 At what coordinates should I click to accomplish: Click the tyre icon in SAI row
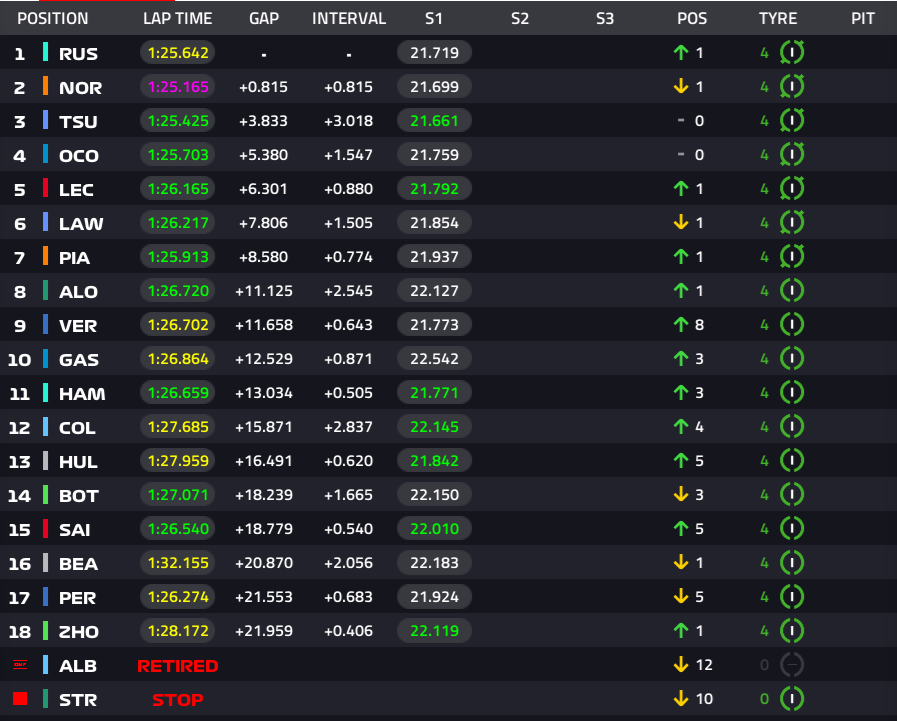(792, 529)
